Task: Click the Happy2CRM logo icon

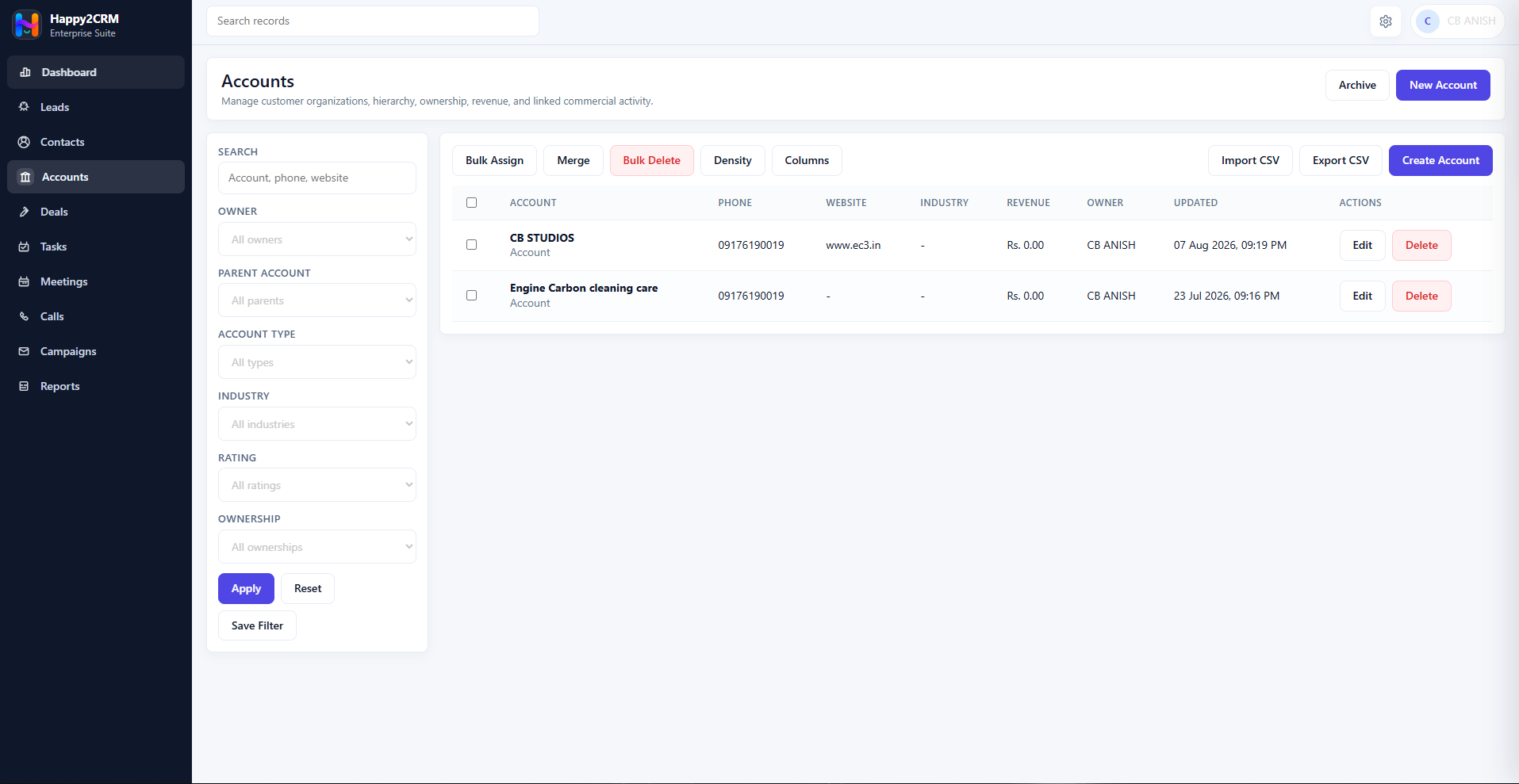Action: [x=26, y=25]
